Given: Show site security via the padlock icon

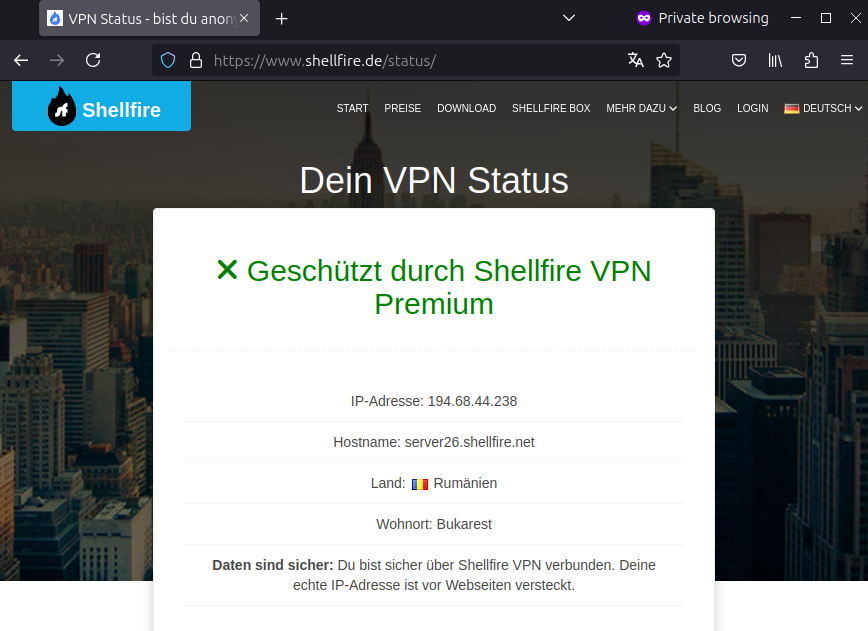Looking at the screenshot, I should coord(195,60).
